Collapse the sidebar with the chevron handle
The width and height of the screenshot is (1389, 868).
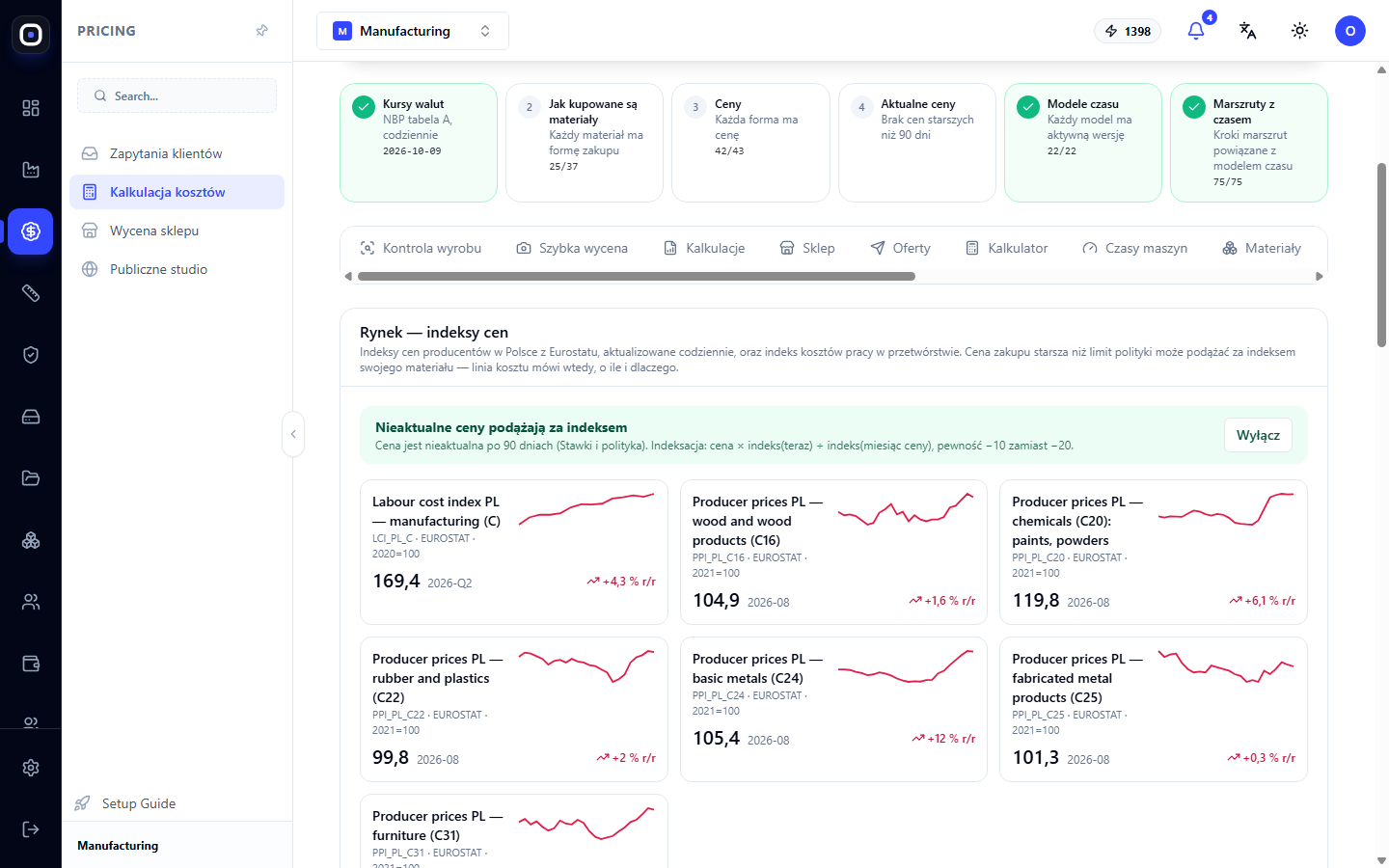point(293,434)
